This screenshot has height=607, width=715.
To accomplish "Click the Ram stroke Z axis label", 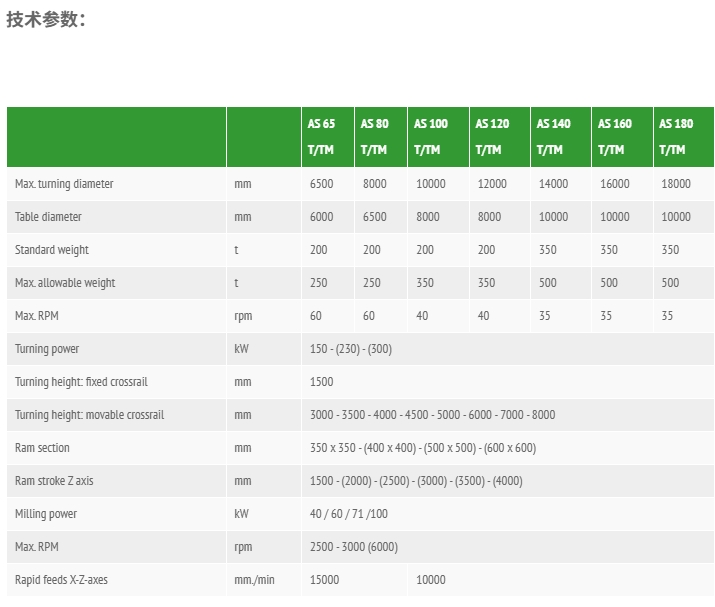I will point(54,481).
